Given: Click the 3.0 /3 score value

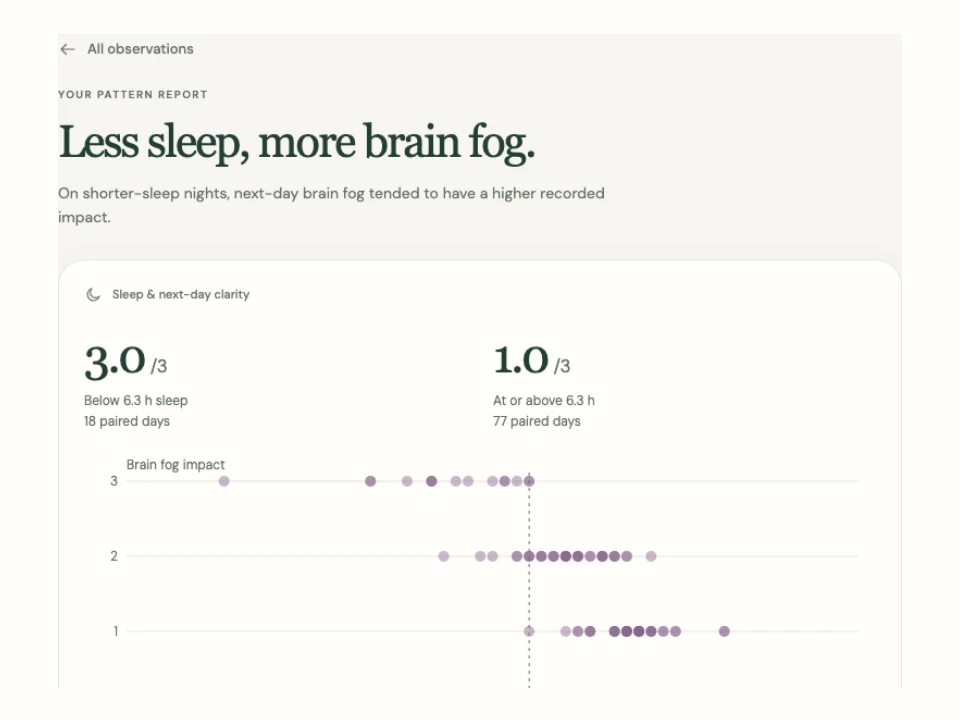Looking at the screenshot, I should click(x=126, y=362).
